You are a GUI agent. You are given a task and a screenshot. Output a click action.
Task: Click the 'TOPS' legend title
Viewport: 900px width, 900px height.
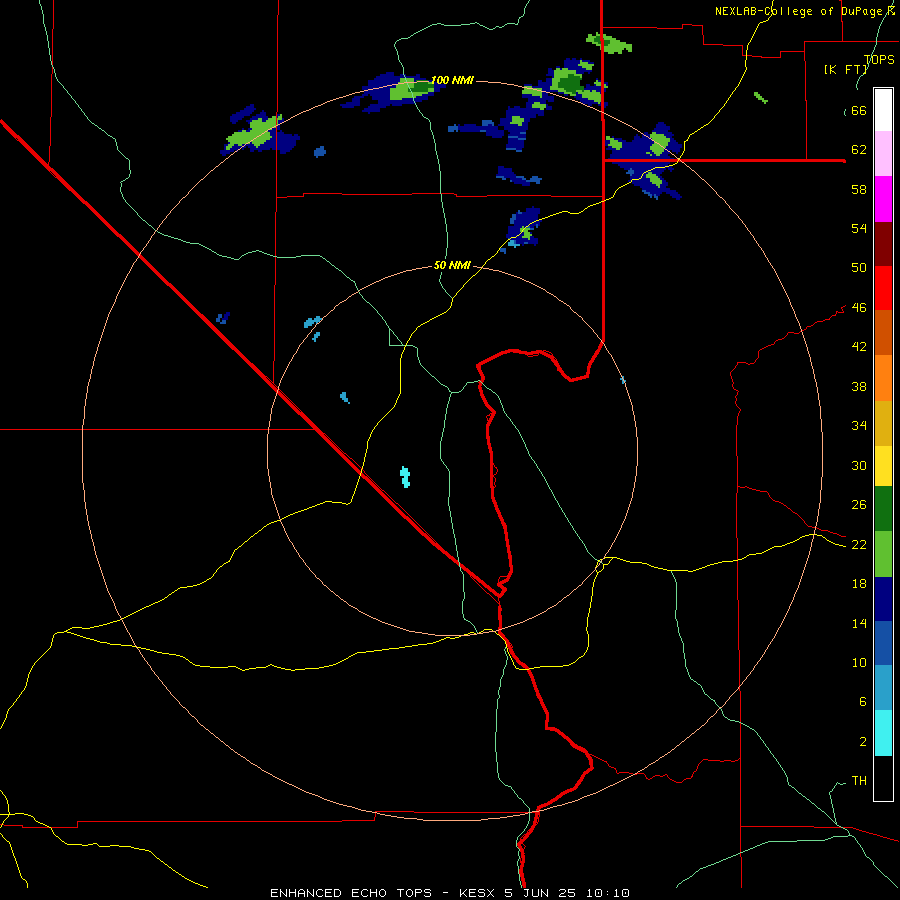[879, 60]
